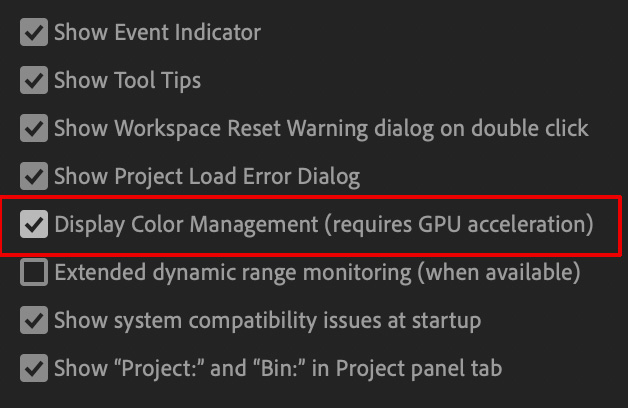The width and height of the screenshot is (628, 408).
Task: Click the "Display Color Management" label text
Action: (185, 224)
